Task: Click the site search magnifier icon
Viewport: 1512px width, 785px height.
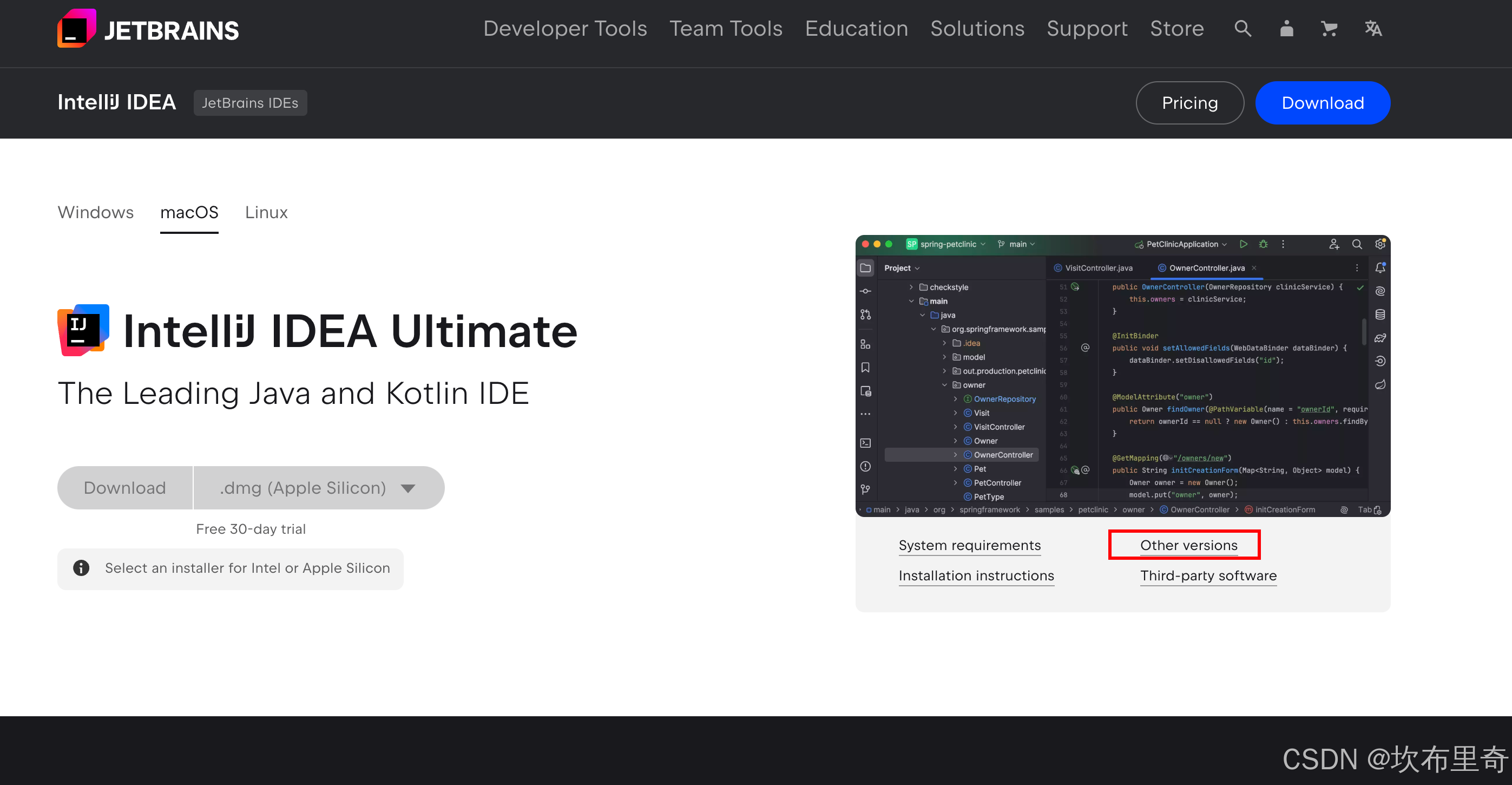Action: click(x=1243, y=28)
